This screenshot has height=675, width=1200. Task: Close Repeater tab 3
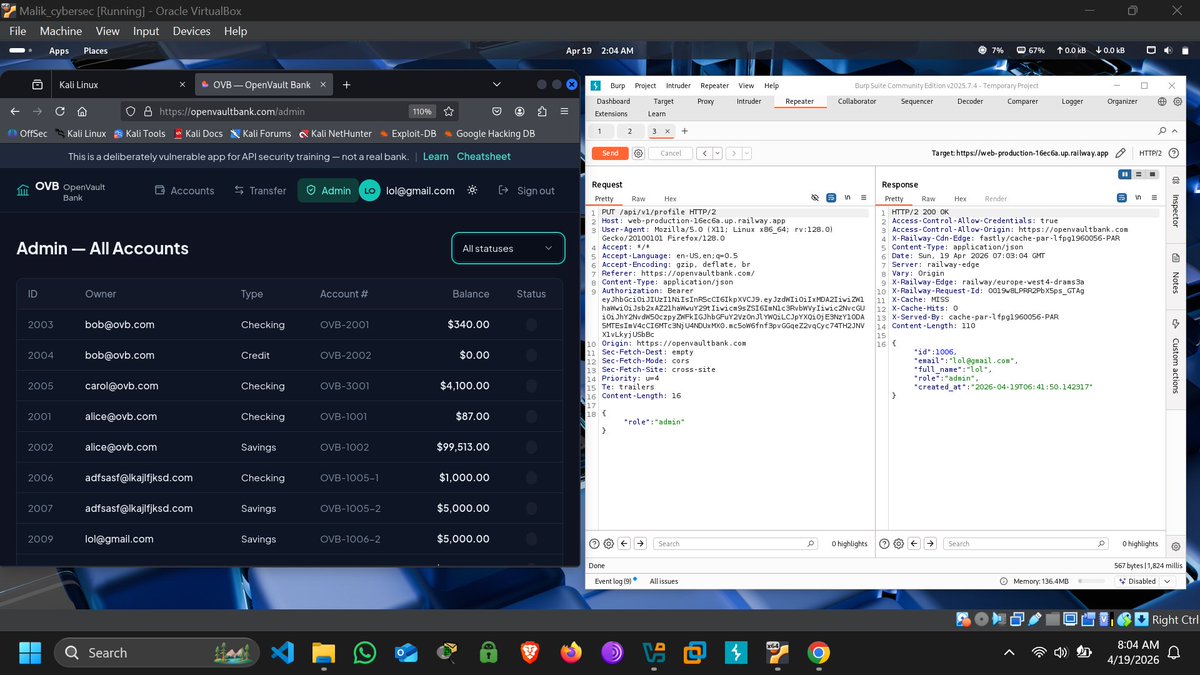667,131
